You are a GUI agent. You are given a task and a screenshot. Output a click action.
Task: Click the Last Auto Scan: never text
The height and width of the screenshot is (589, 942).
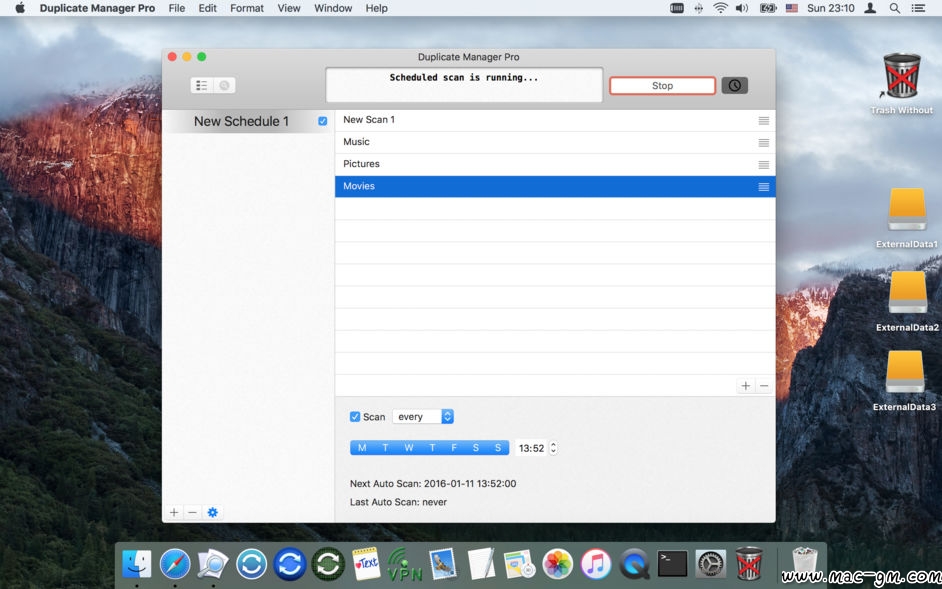(398, 502)
